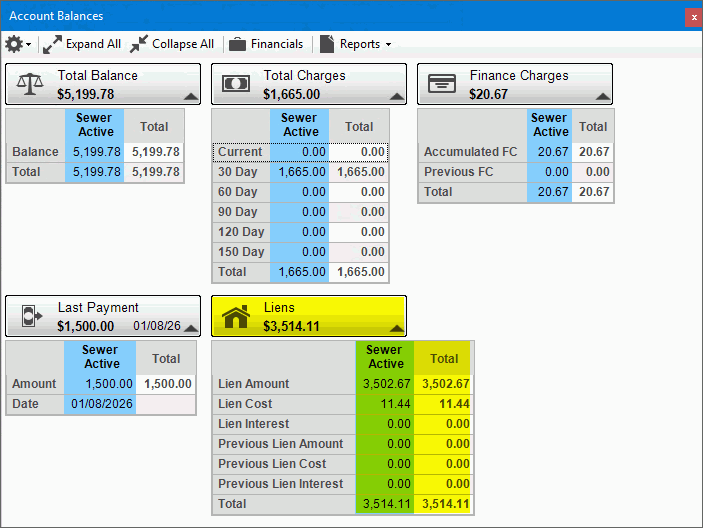
Task: Close the Account Balances window
Action: click(694, 17)
